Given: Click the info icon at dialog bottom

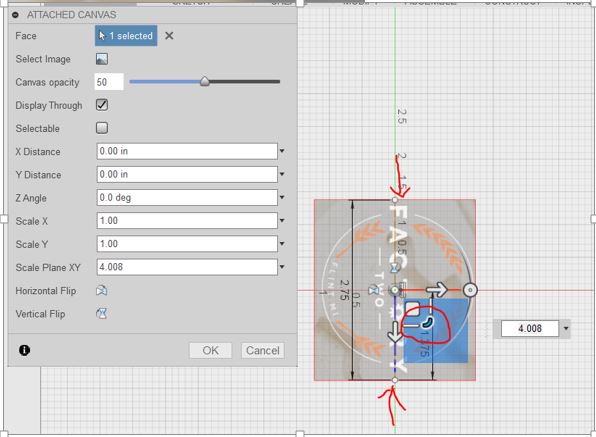Looking at the screenshot, I should pos(24,350).
